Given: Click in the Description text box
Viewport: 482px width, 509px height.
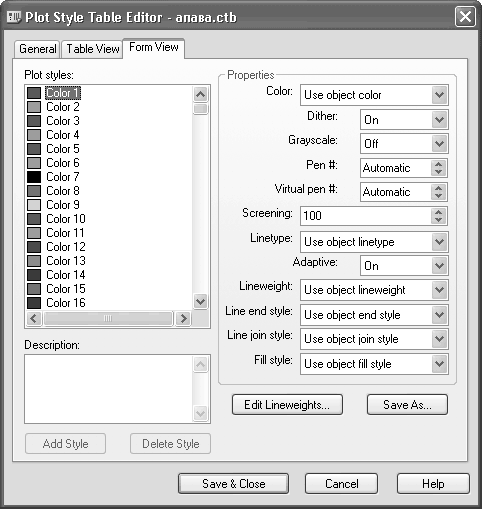Looking at the screenshot, I should 108,389.
